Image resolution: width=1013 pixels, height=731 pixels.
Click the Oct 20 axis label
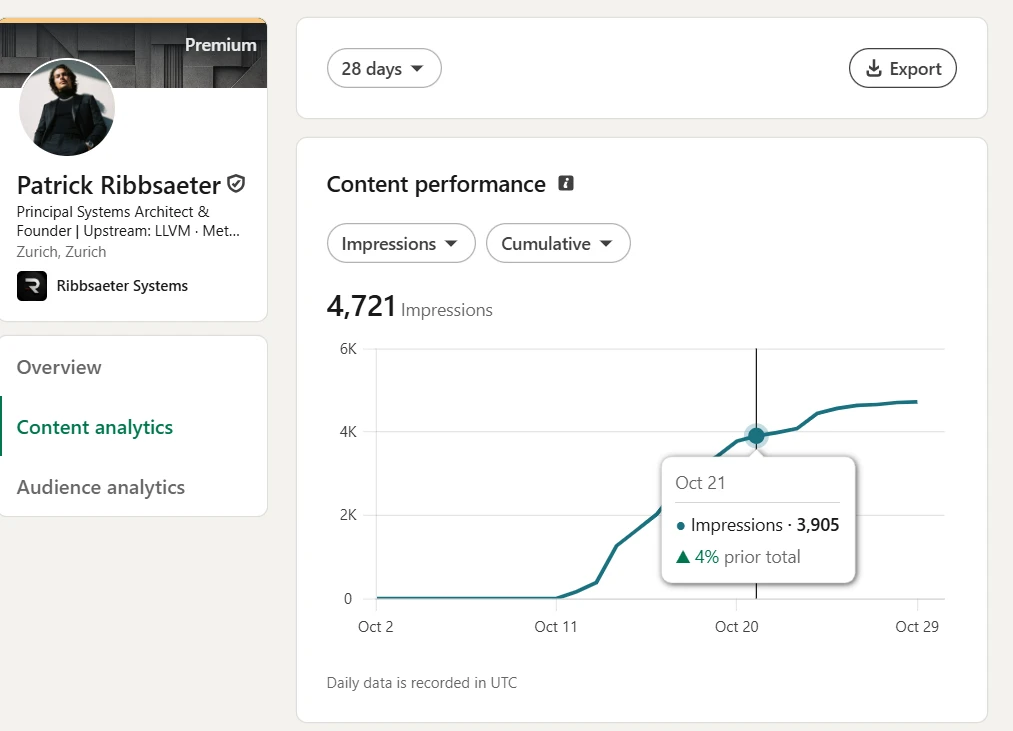[x=736, y=626]
